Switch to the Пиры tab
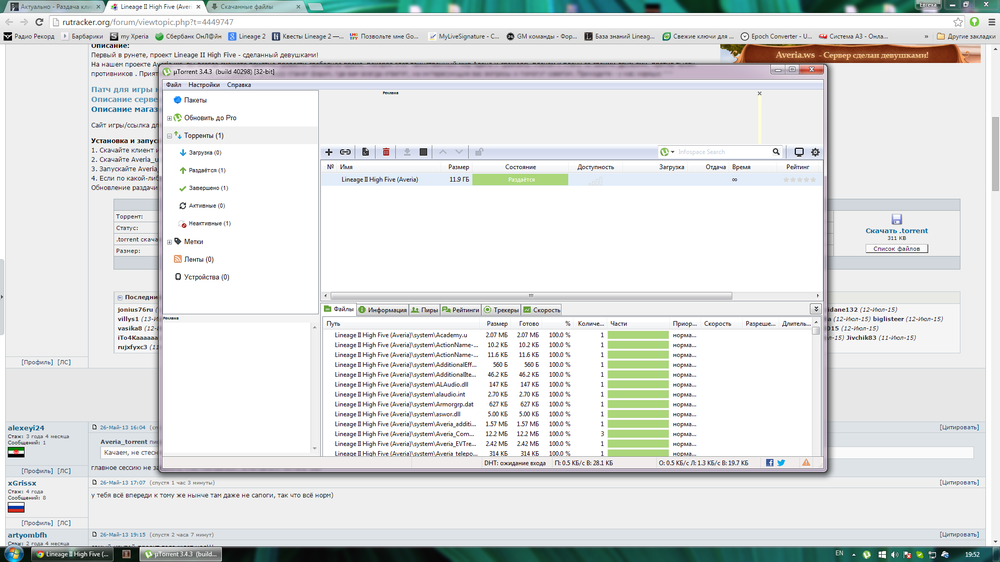The height and width of the screenshot is (562, 1000). (425, 310)
